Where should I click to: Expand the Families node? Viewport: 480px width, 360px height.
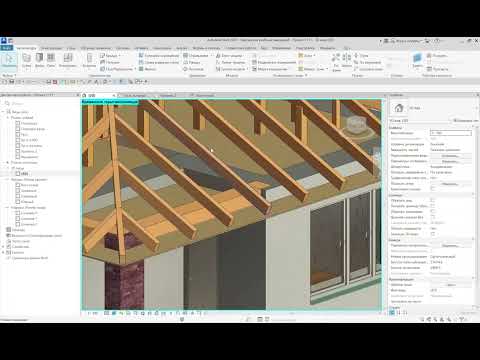click(x=4, y=247)
